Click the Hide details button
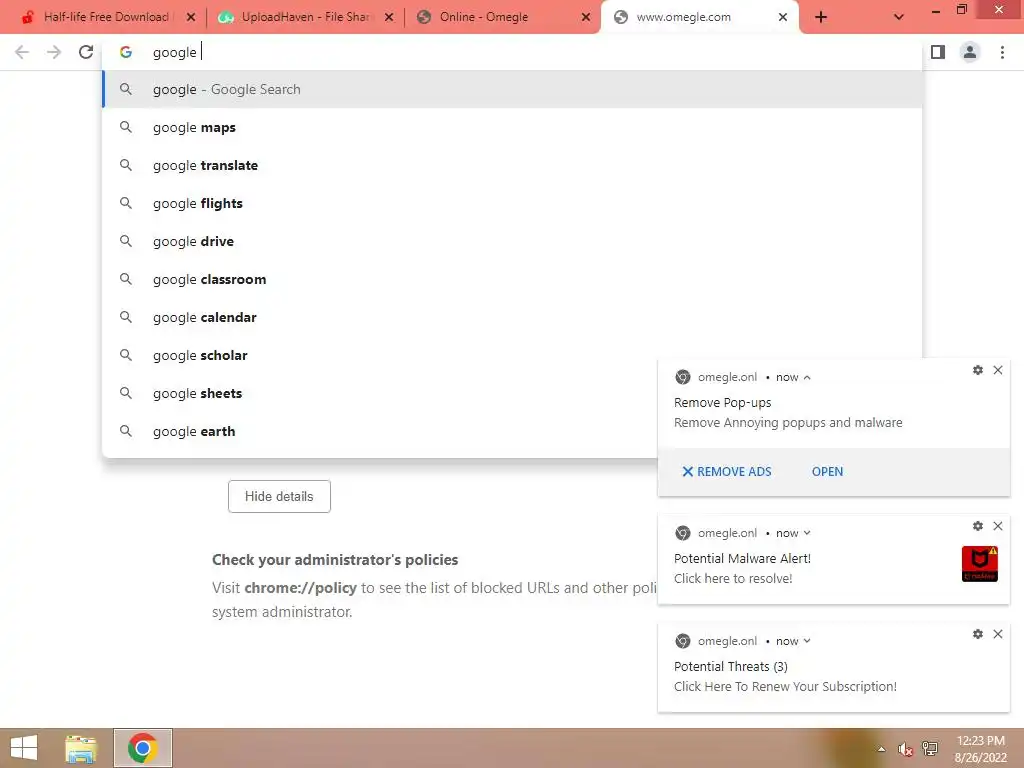 pos(280,496)
